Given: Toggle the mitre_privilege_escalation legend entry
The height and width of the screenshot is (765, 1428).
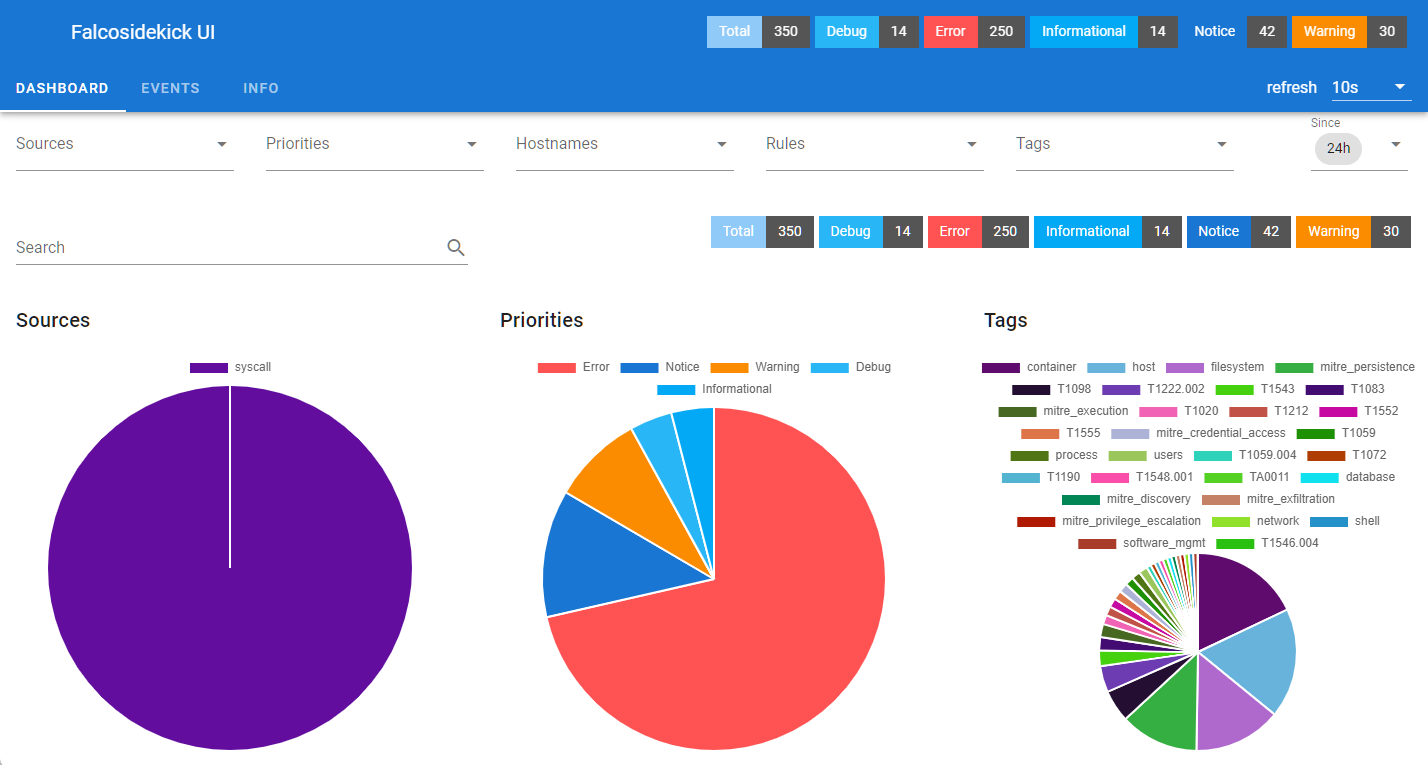Looking at the screenshot, I should point(1109,521).
